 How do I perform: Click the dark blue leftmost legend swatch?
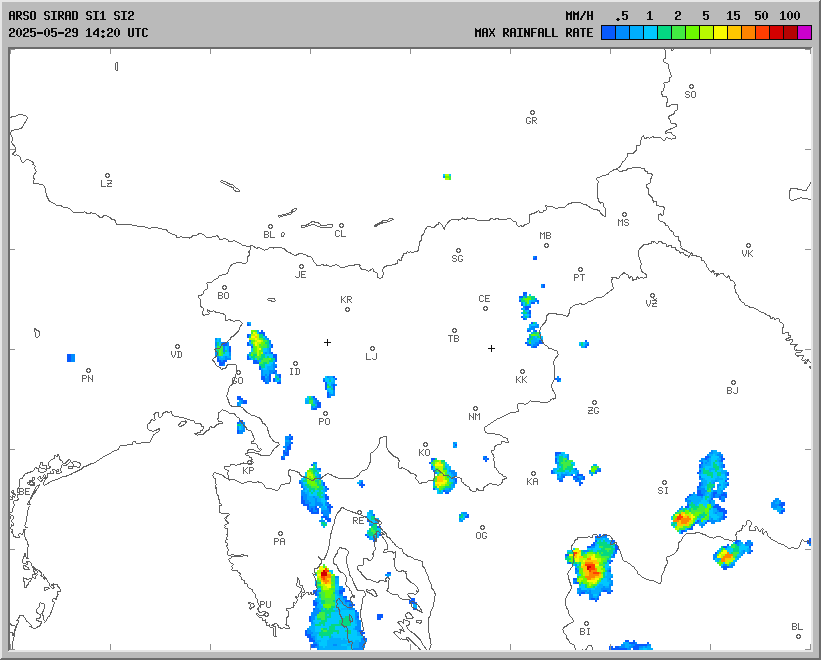(x=608, y=32)
